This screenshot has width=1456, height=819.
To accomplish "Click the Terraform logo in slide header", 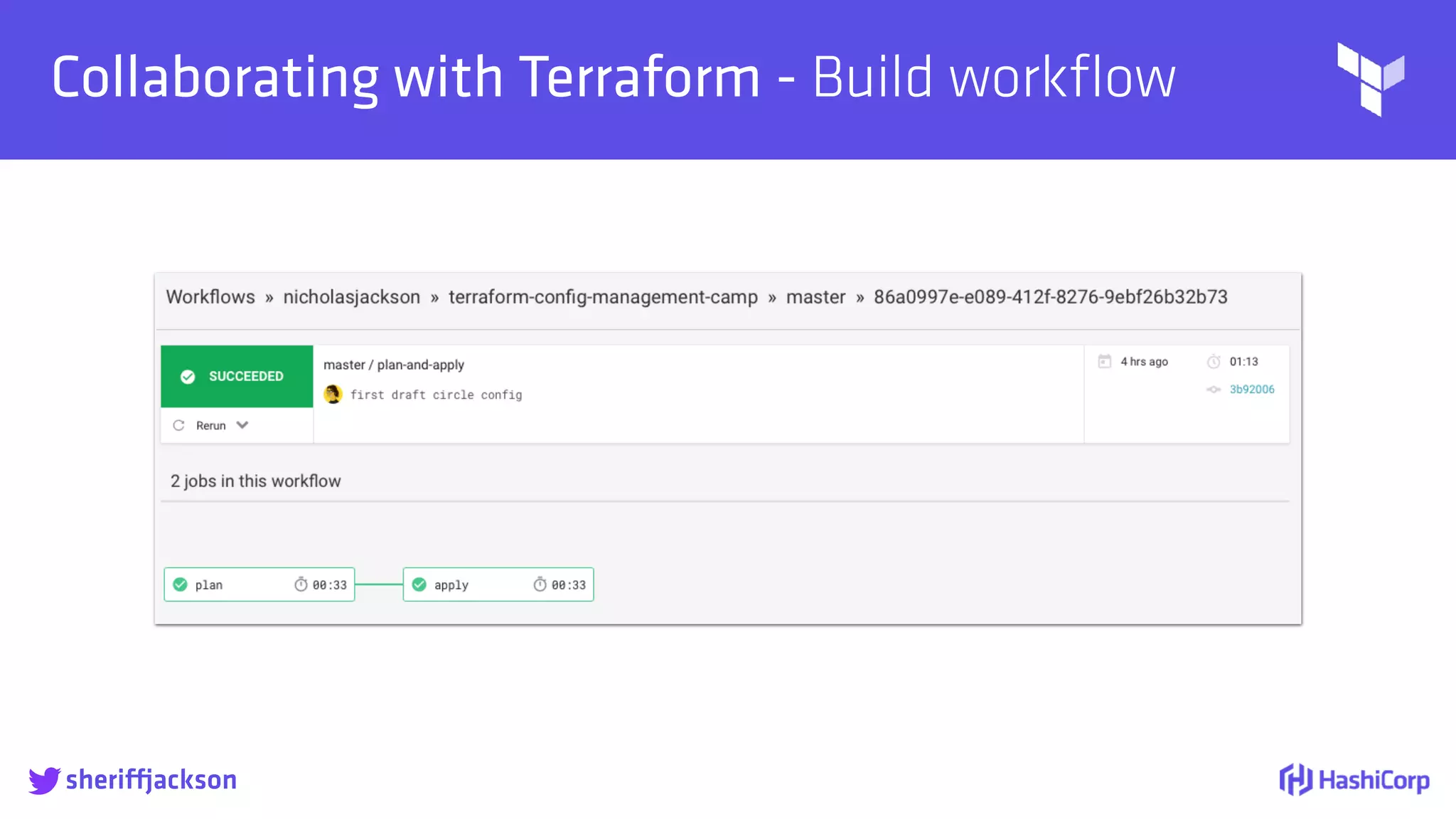I will coord(1371,80).
